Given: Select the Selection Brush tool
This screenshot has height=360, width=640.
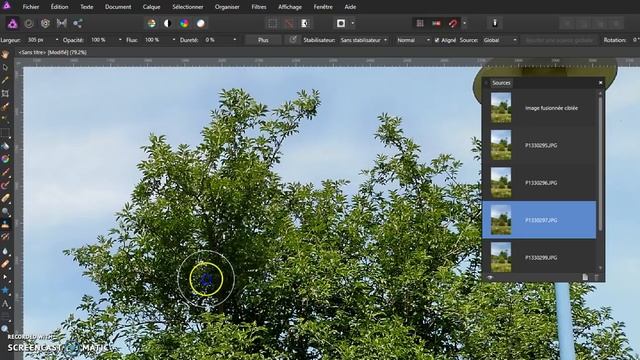Looking at the screenshot, I should tap(5, 107).
